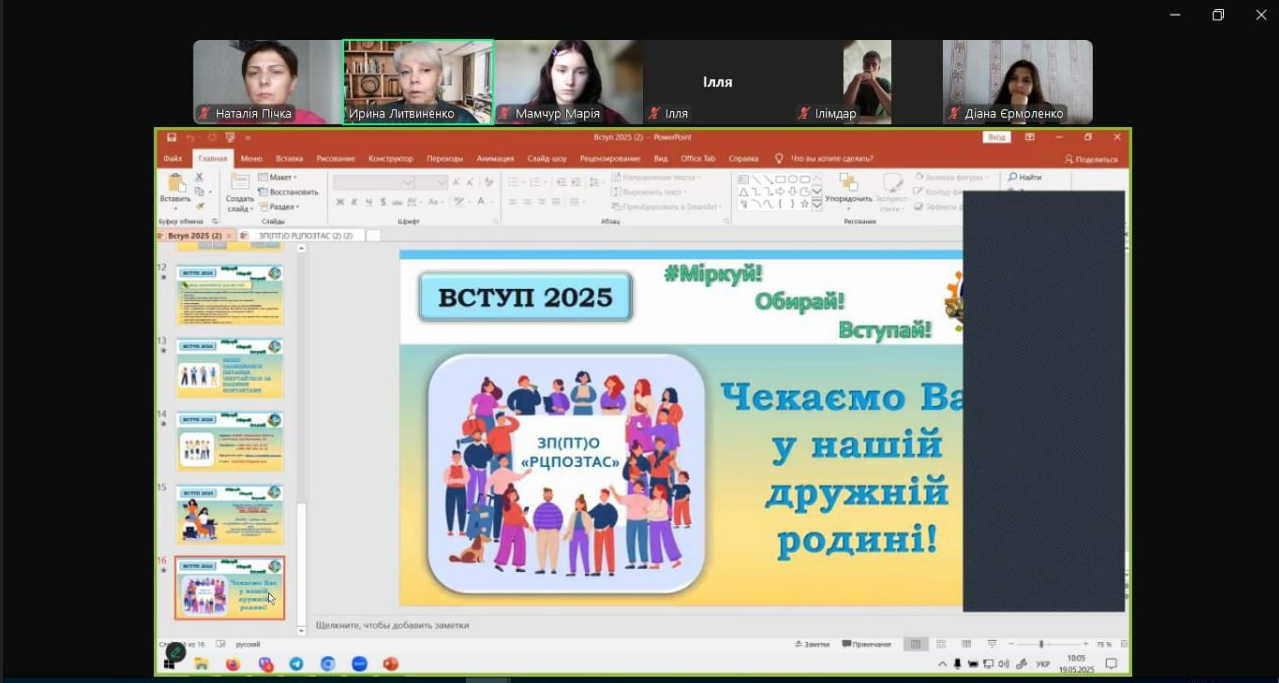
Task: Open the font name combo box
Action: click(x=373, y=182)
